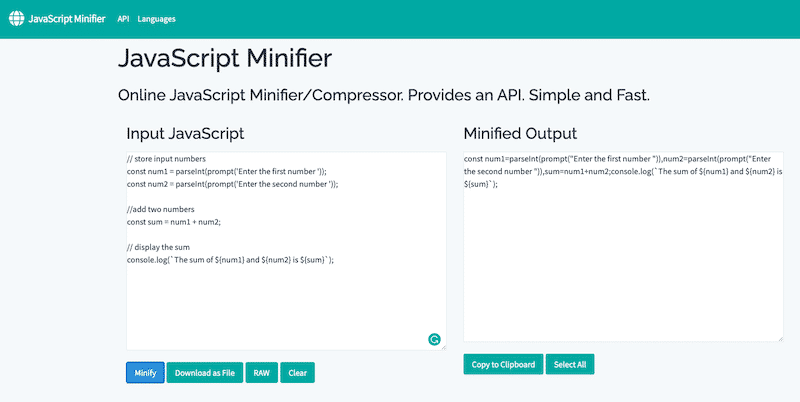800x402 pixels.
Task: Click the 'Input JavaScript' heading
Action: tap(185, 134)
